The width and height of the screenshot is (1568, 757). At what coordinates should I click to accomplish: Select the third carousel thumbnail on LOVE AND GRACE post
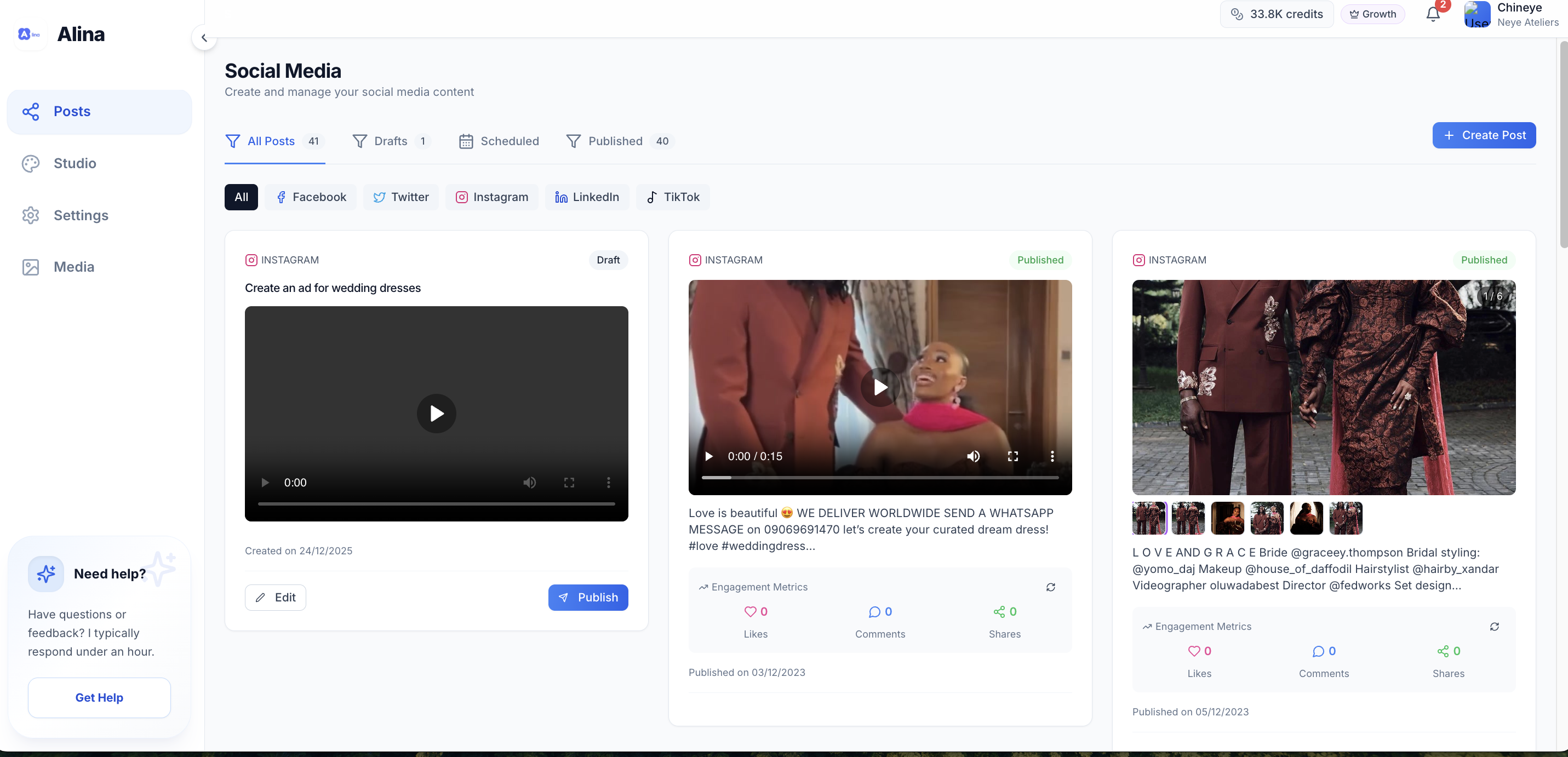coord(1228,518)
